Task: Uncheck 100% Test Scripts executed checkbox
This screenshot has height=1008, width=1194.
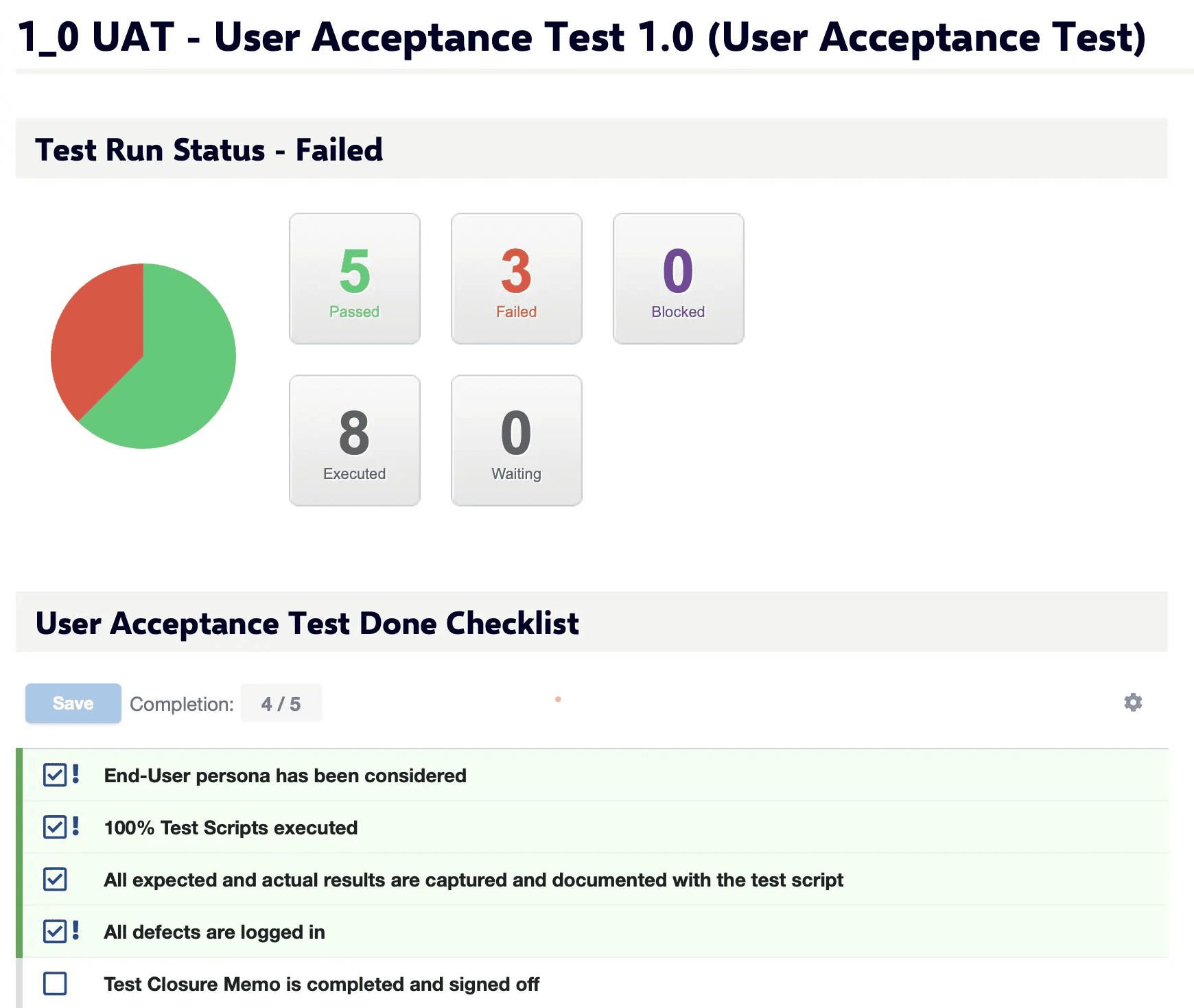Action: (55, 827)
